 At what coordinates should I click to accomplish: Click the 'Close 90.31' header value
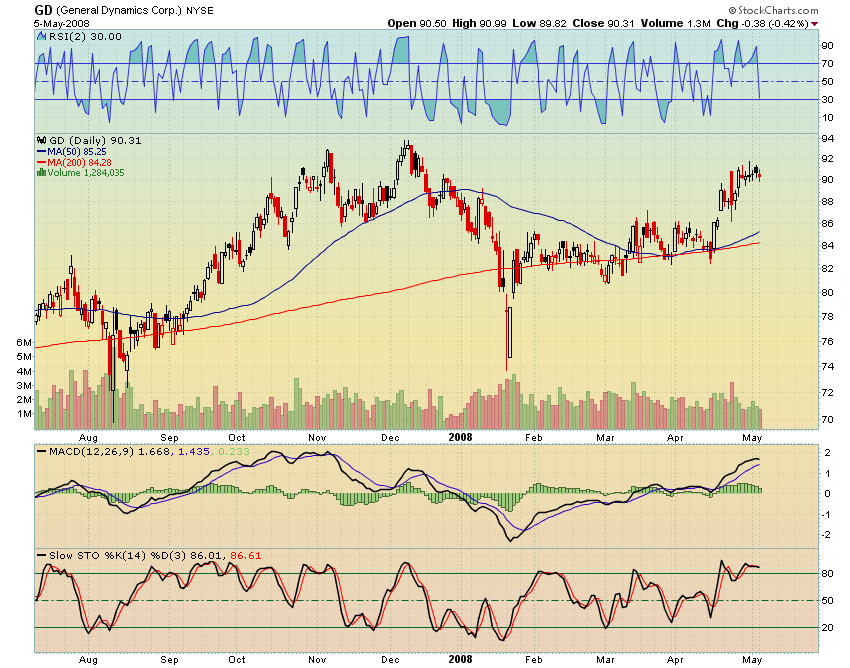click(x=603, y=23)
